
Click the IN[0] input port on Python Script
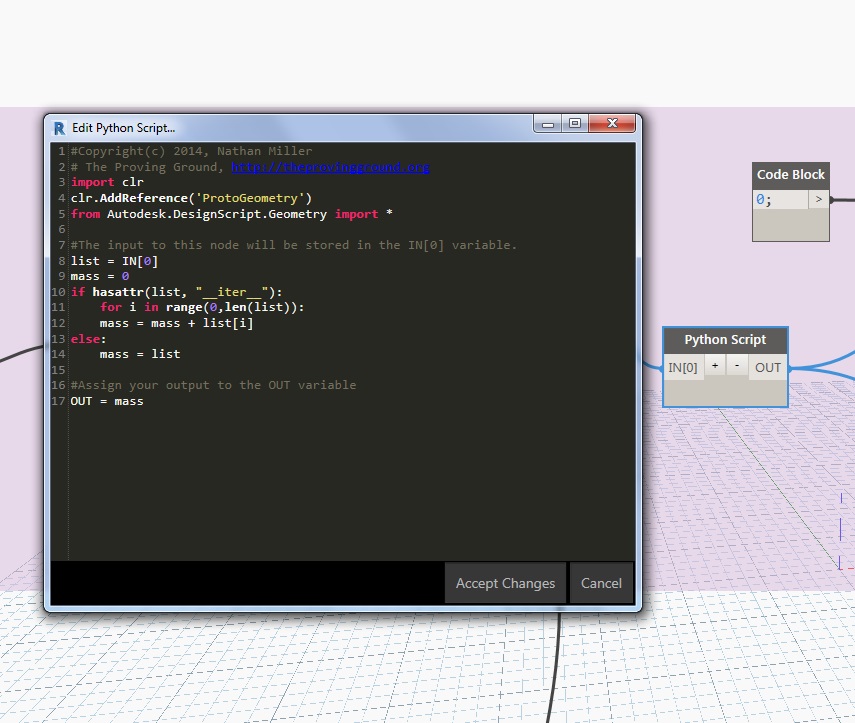point(683,366)
